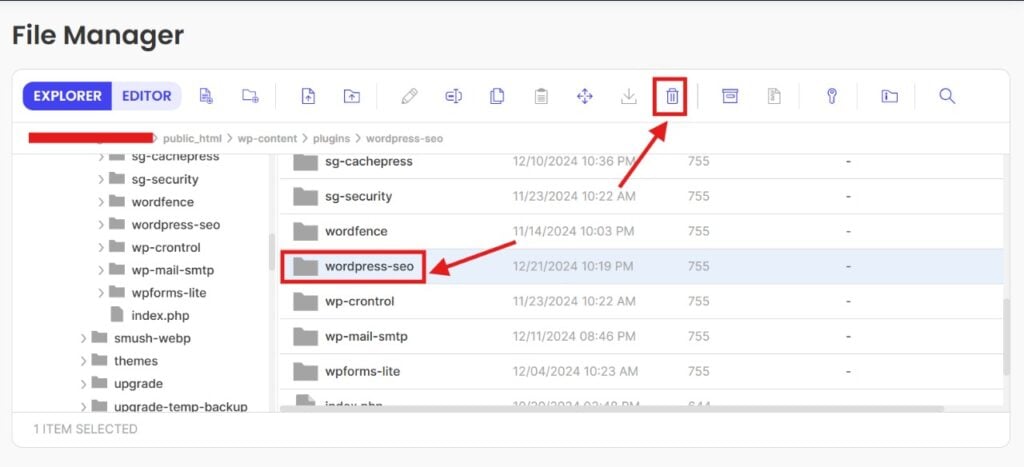Expand the wordfence tree folder chevron
The height and width of the screenshot is (467, 1024).
(x=101, y=202)
